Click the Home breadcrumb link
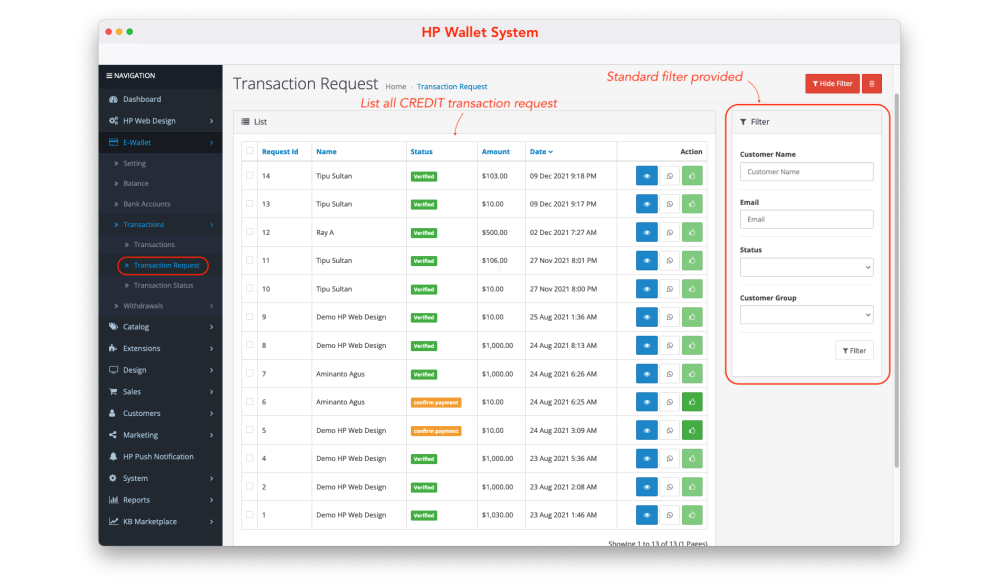The image size is (1000, 585). 396,87
